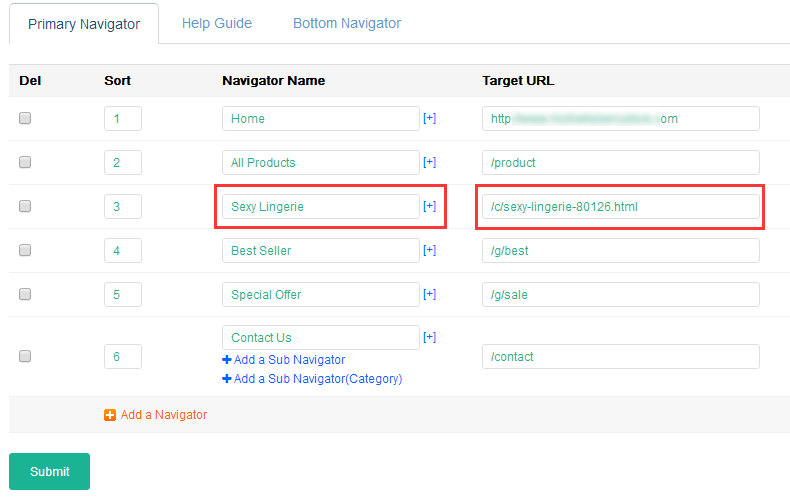Select delete checkbox for Contact Us row
Screen dimensions: 790x499
pyautogui.click(x=25, y=356)
